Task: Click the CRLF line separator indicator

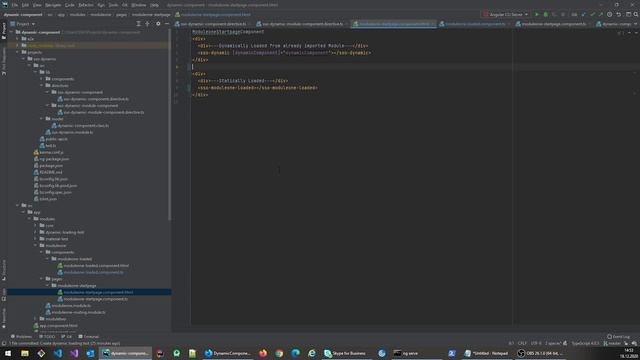Action: pos(522,344)
